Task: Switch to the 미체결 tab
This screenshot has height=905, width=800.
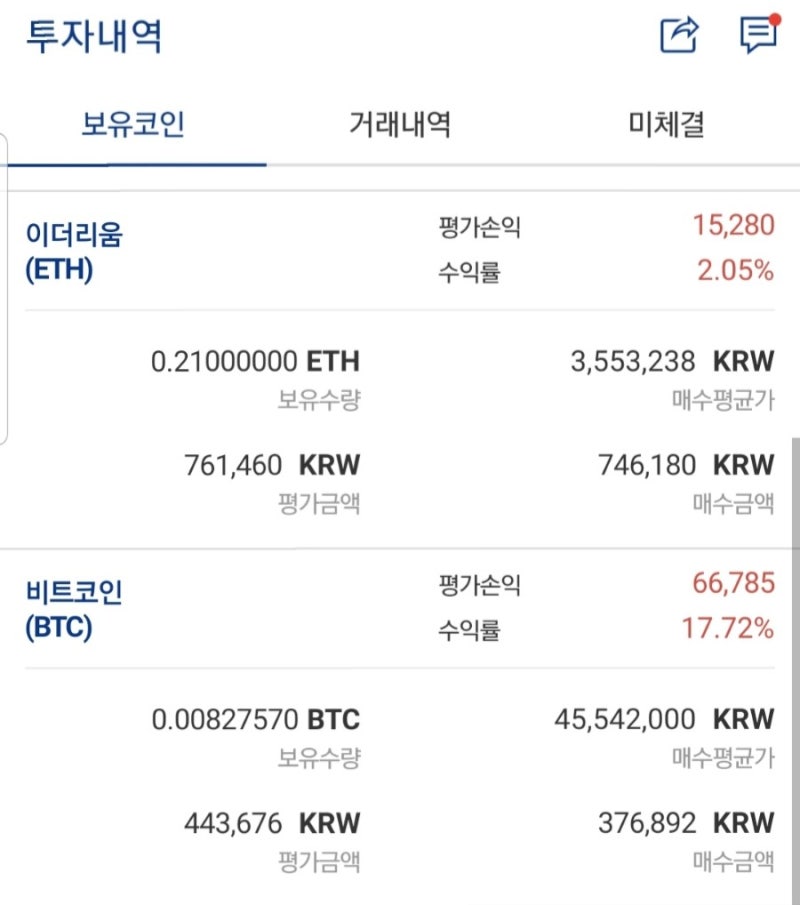Action: (666, 124)
